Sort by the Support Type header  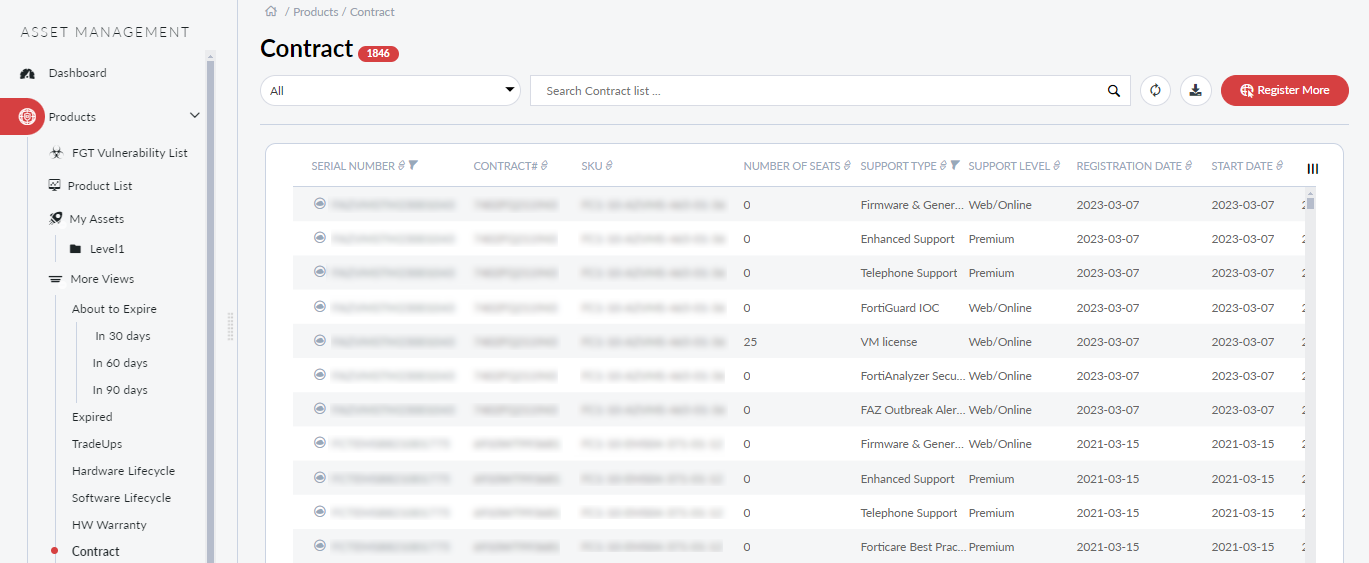pyautogui.click(x=898, y=166)
